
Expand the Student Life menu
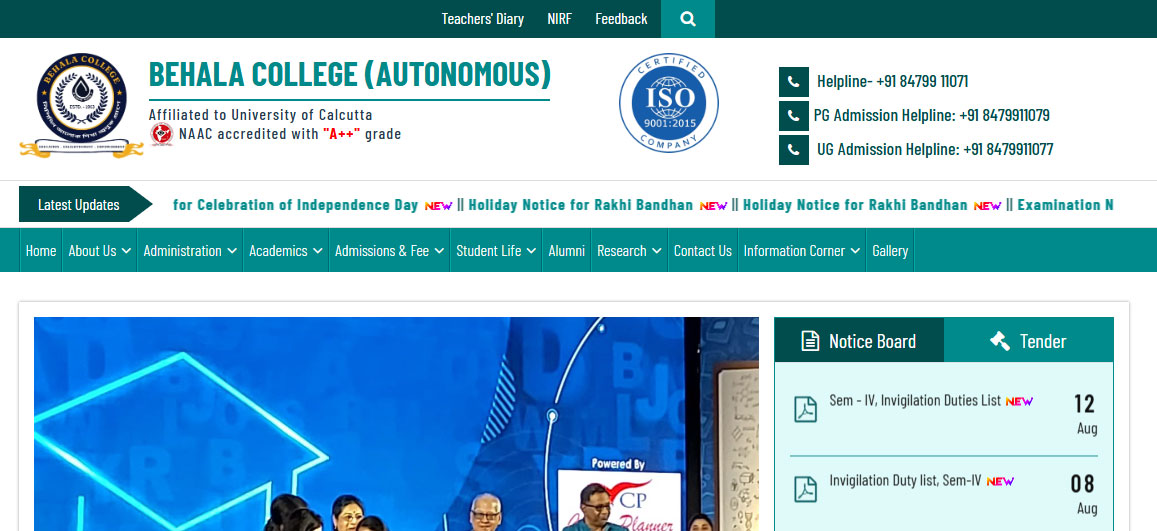[x=496, y=251]
